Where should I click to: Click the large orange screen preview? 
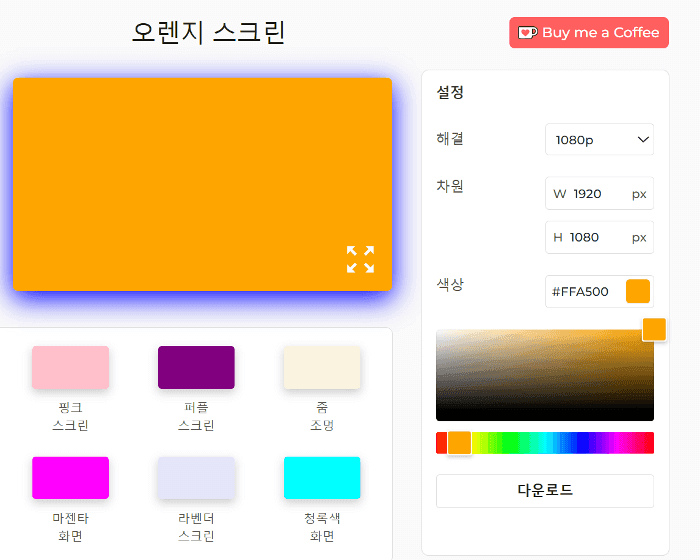[x=202, y=184]
